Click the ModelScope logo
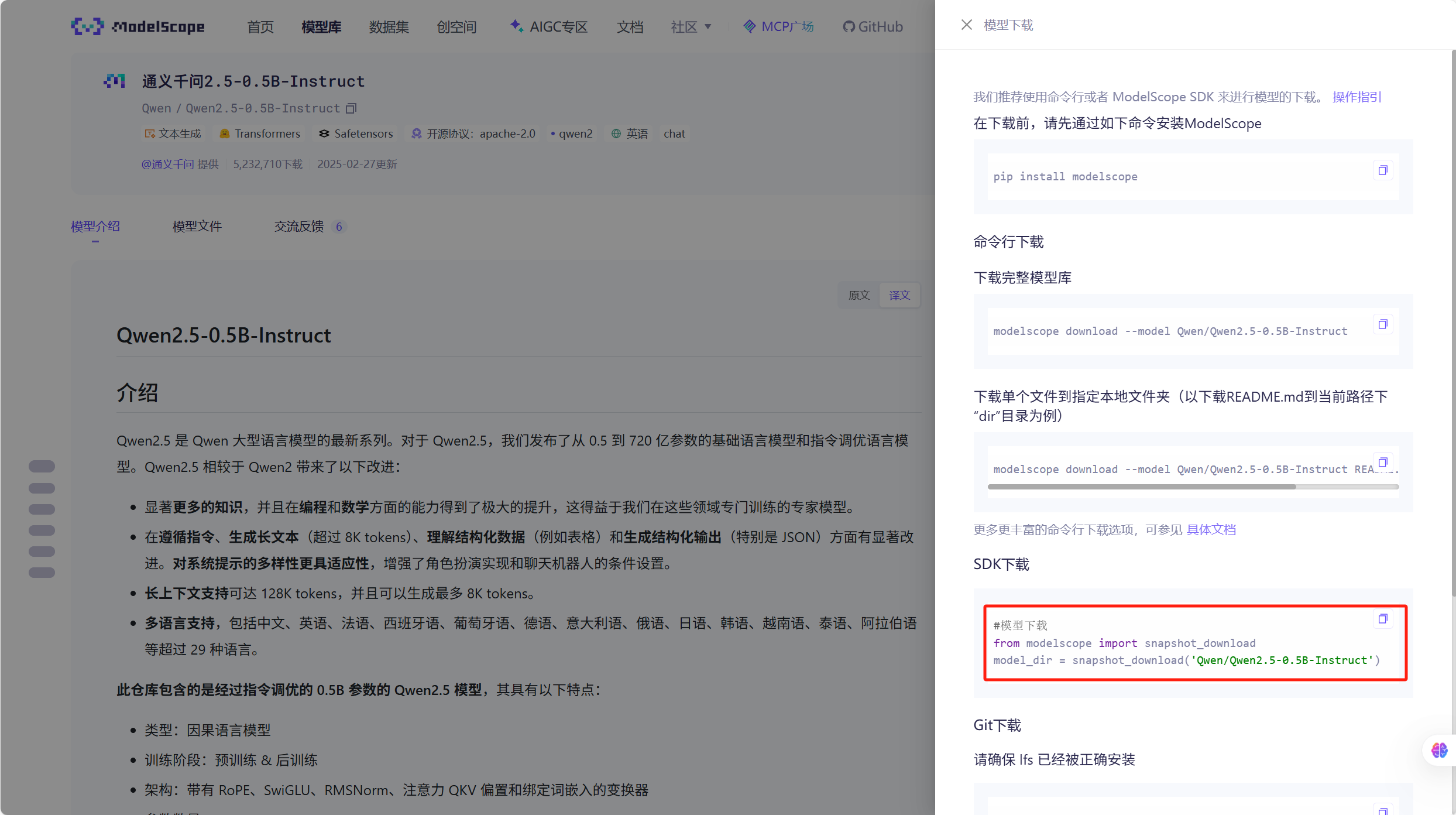 point(138,26)
